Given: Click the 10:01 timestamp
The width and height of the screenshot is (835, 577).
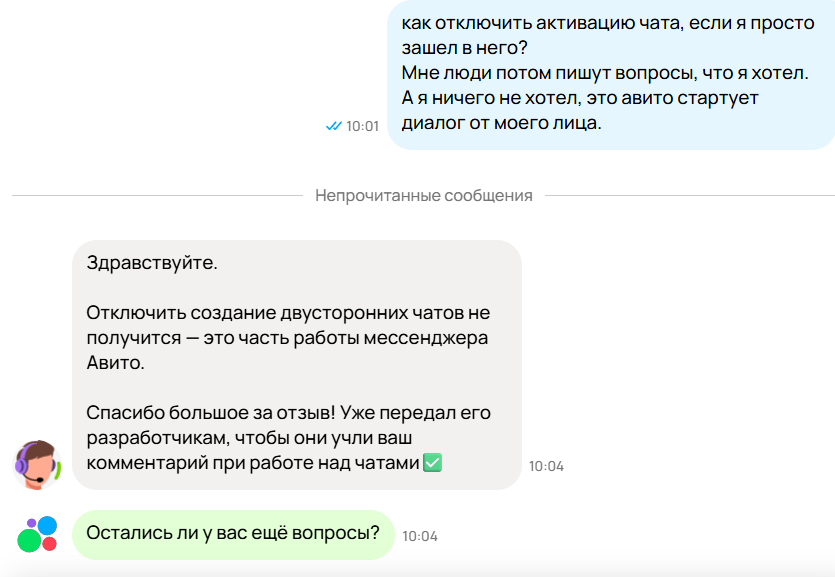Looking at the screenshot, I should click(x=362, y=126).
